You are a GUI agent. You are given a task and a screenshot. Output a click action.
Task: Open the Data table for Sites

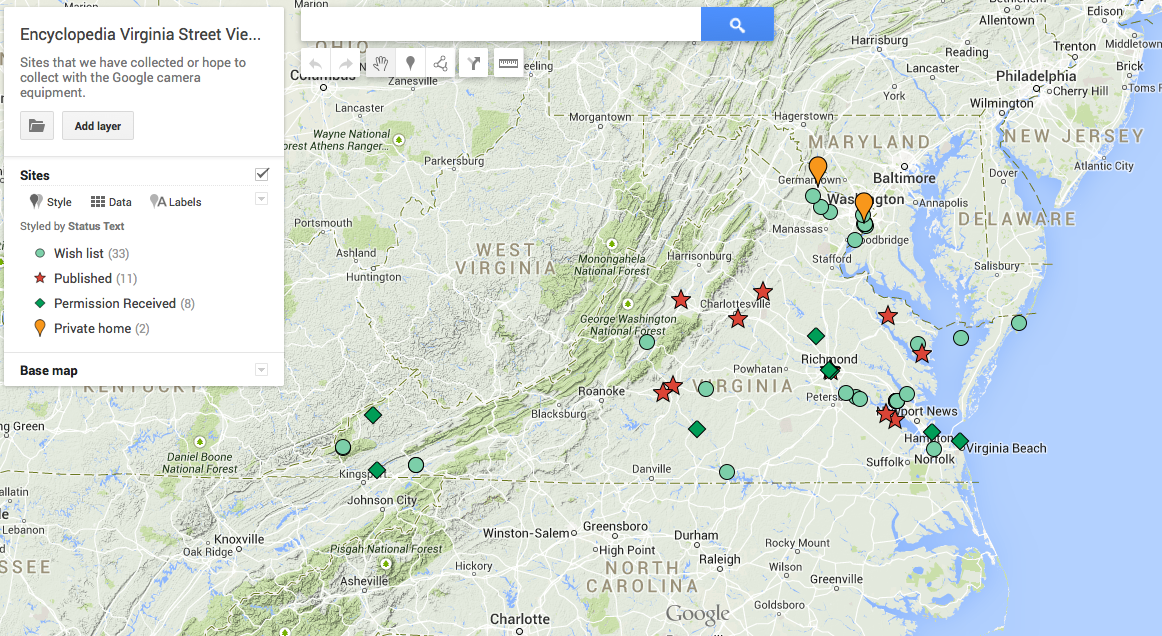pos(111,202)
